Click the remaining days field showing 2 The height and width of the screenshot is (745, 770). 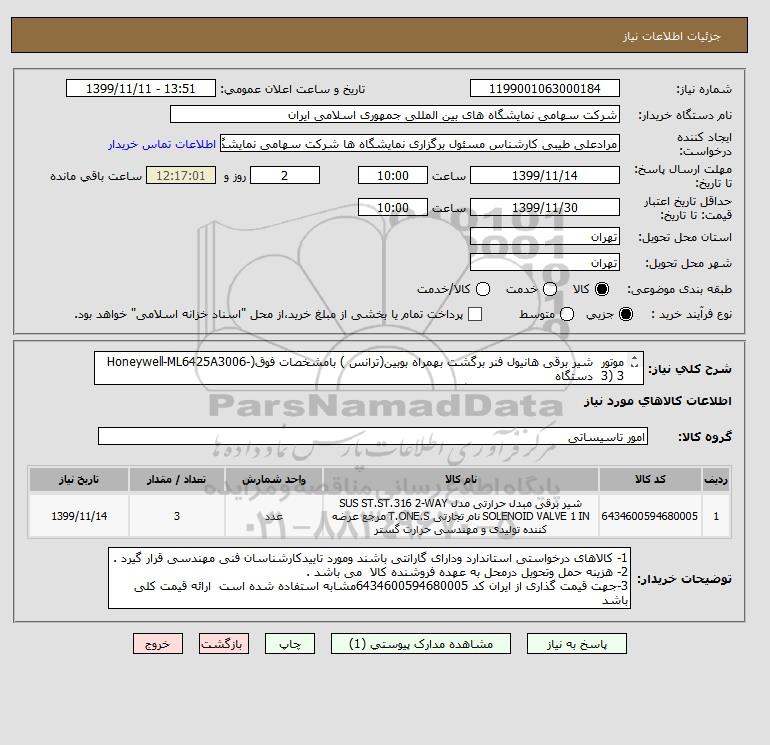coord(285,175)
